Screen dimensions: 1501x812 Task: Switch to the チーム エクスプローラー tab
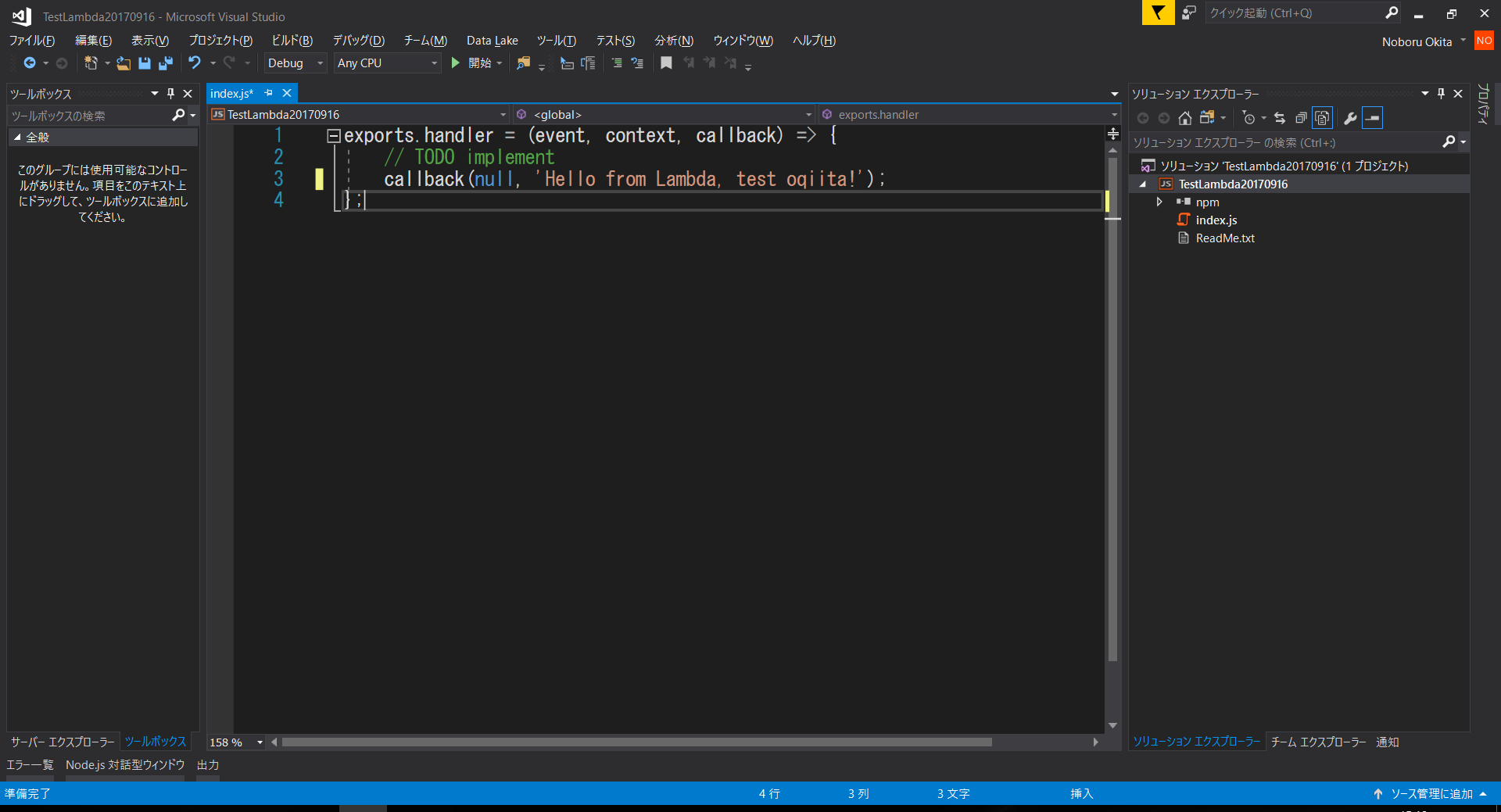pyautogui.click(x=1318, y=742)
